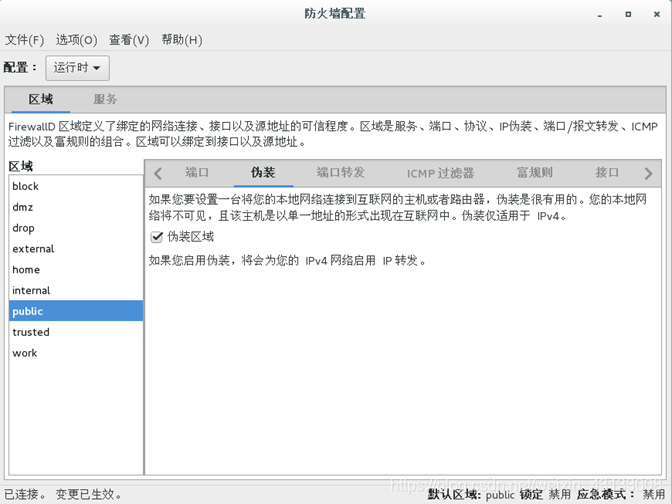Uncheck the 伪装区域 checkbox
This screenshot has width=672, height=504.
tap(157, 237)
